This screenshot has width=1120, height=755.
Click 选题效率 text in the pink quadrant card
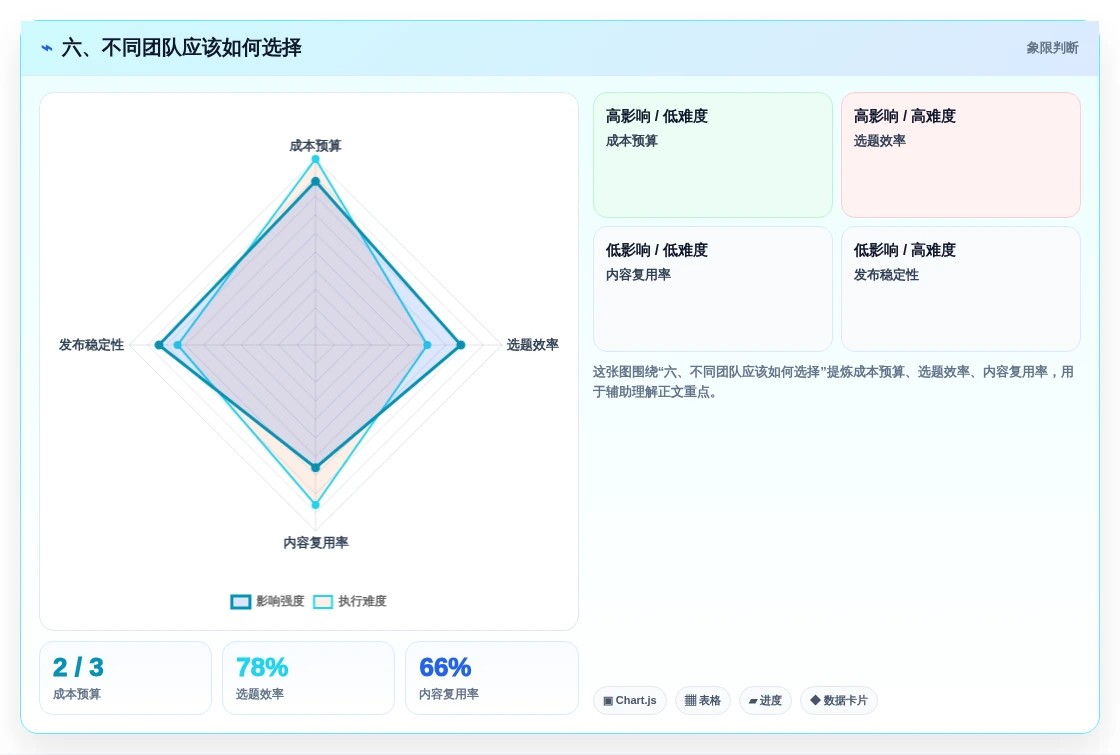click(x=879, y=141)
